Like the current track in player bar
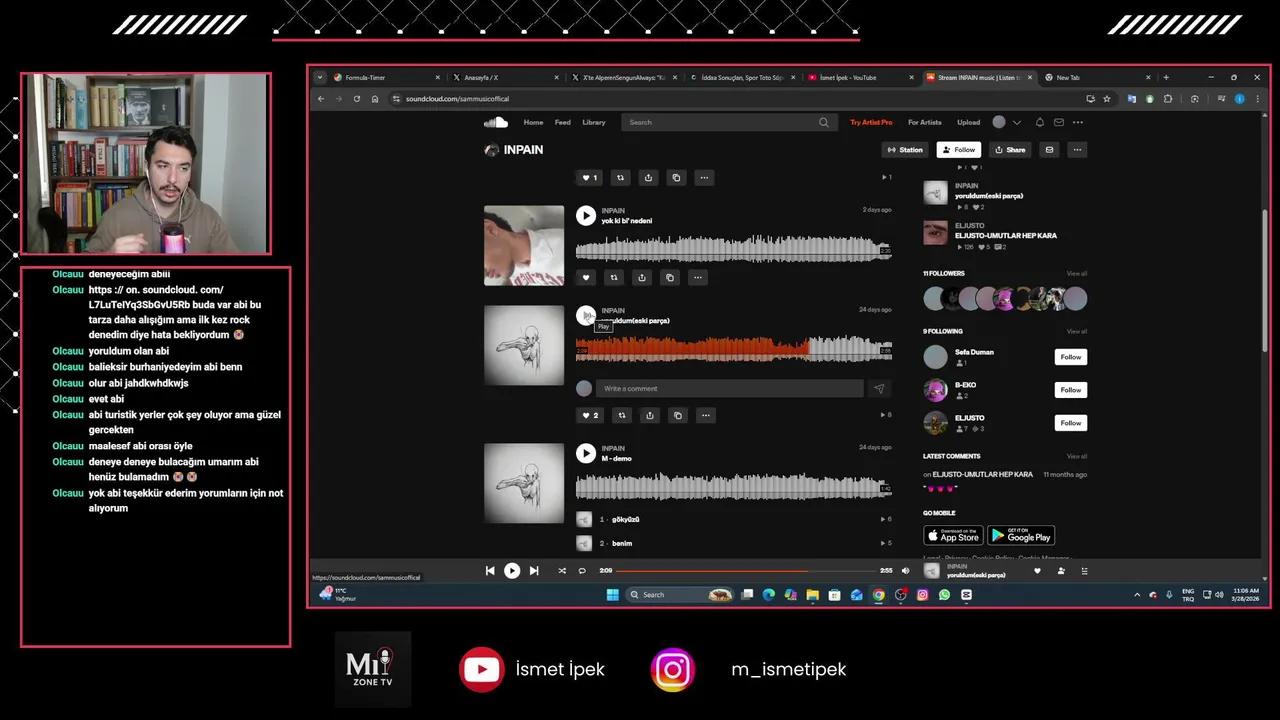The image size is (1280, 720). pyautogui.click(x=1037, y=571)
